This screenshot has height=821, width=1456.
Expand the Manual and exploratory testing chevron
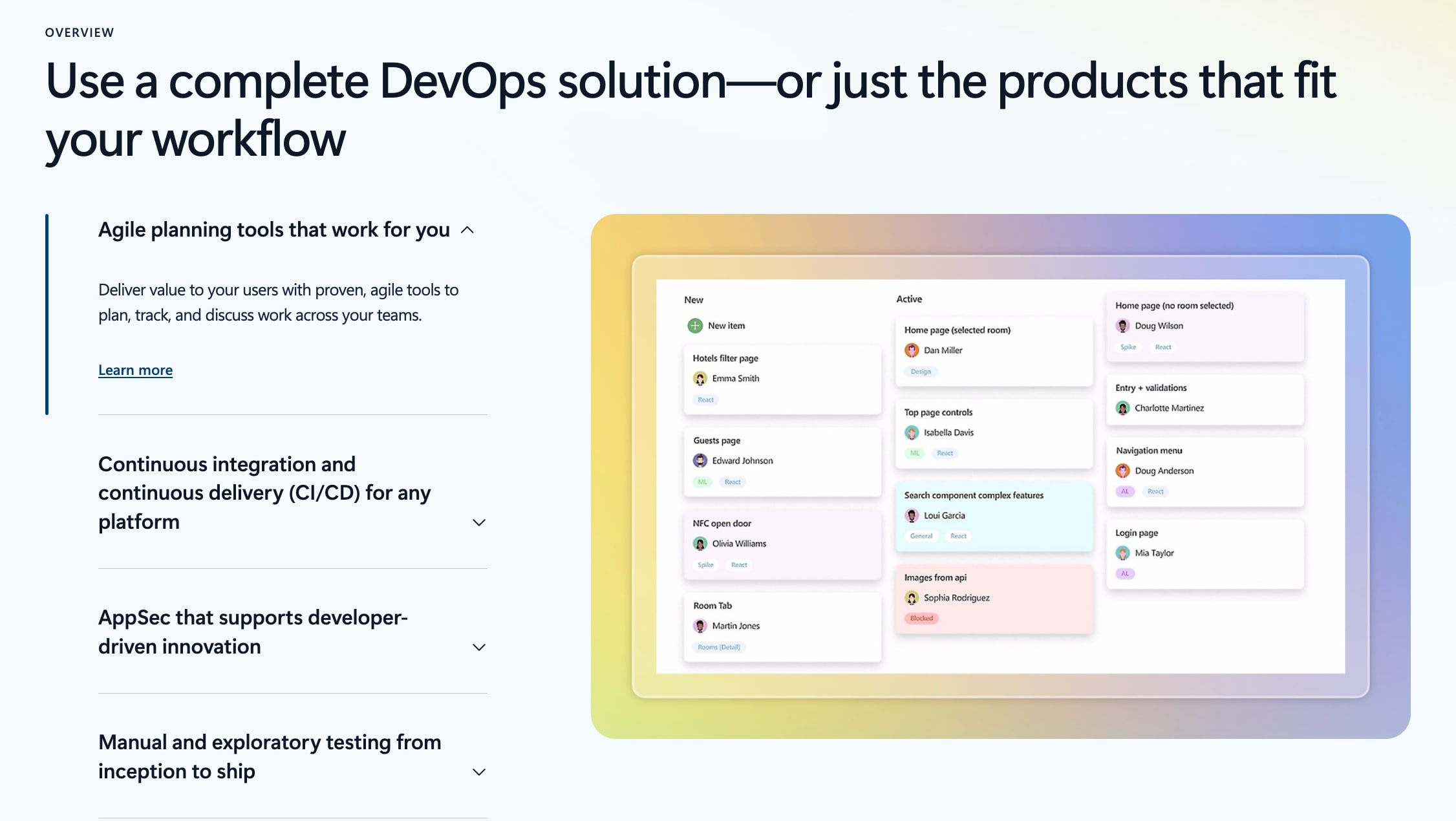click(x=478, y=772)
